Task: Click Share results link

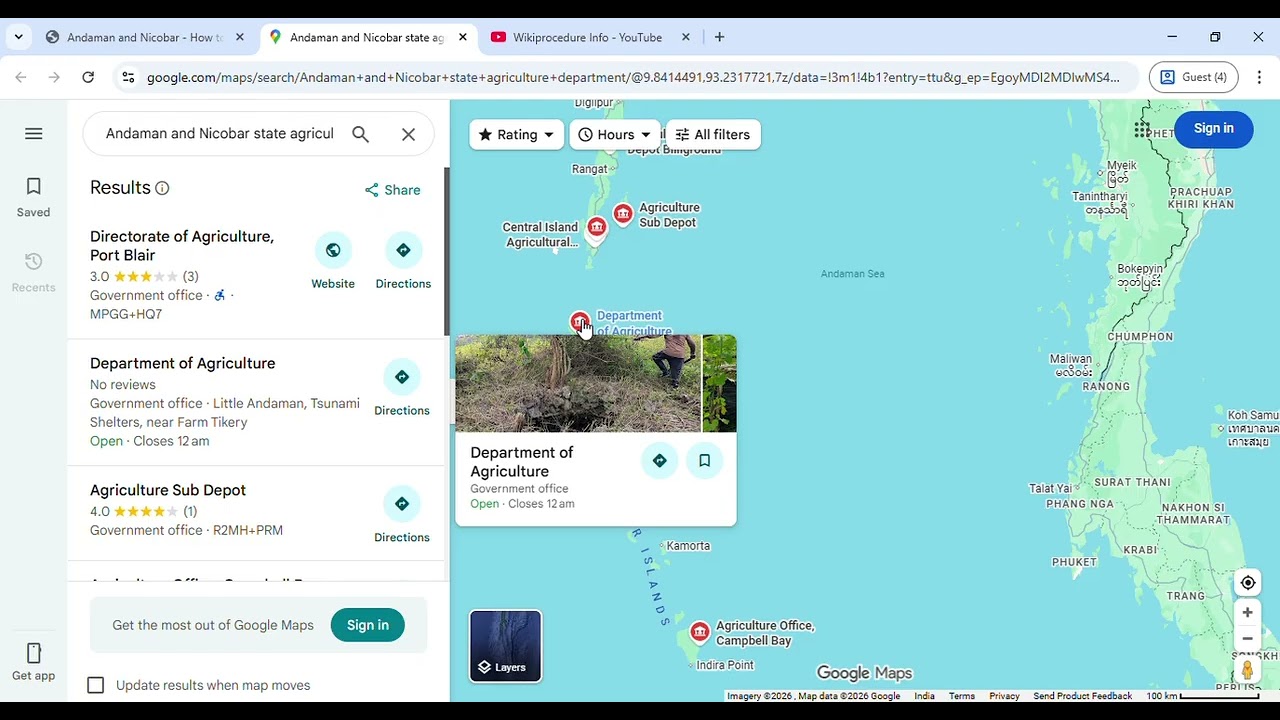Action: 392,190
